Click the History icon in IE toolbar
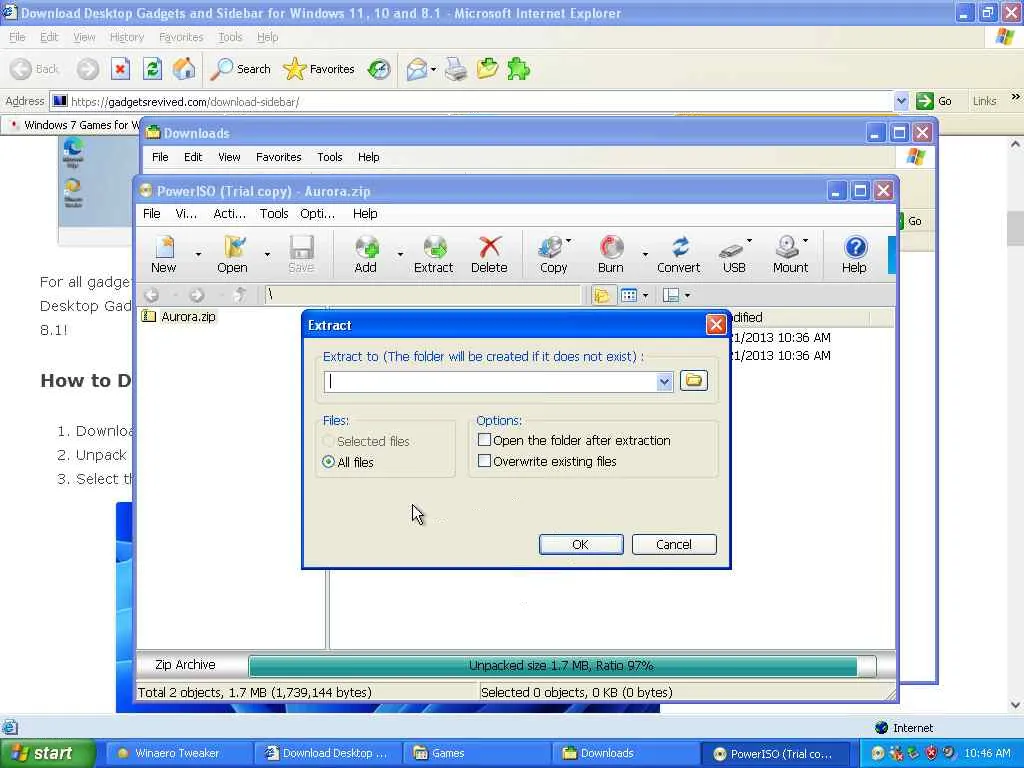The height and width of the screenshot is (768, 1024). click(x=379, y=69)
